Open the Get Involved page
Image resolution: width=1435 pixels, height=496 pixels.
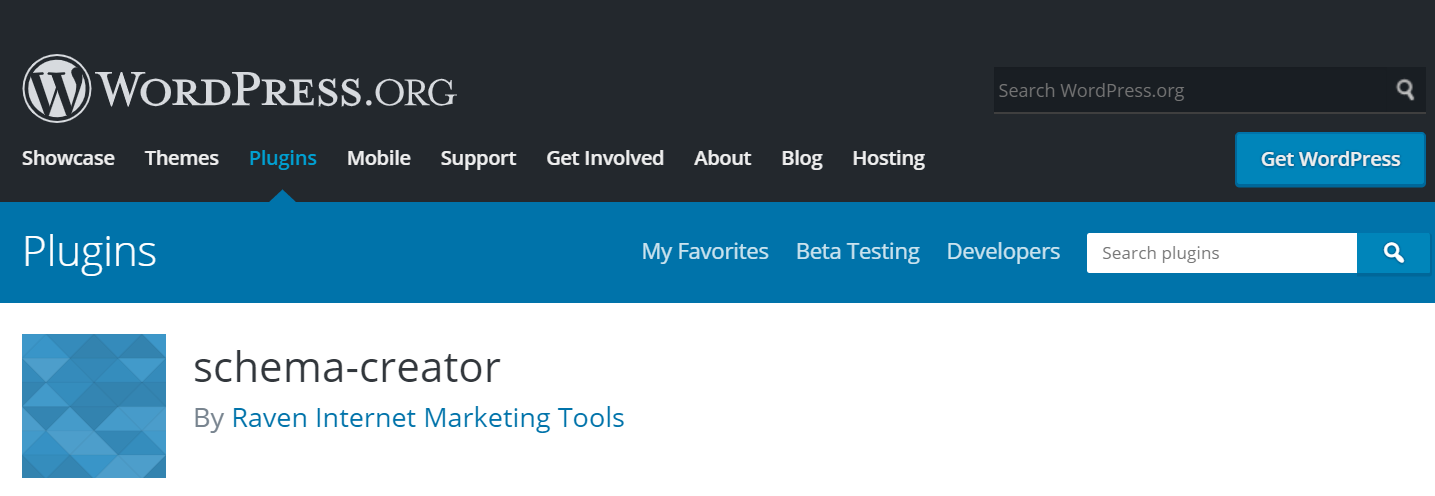(605, 158)
